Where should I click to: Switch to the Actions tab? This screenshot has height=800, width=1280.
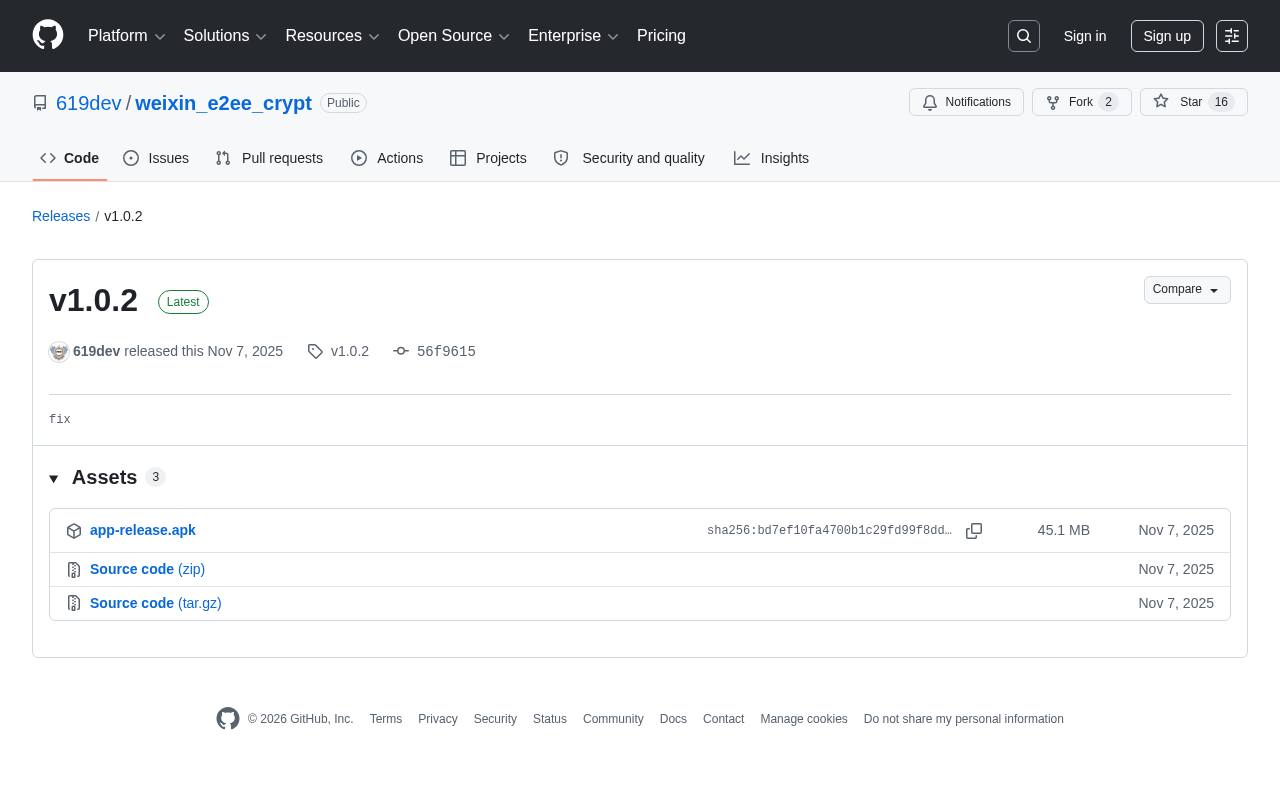387,158
